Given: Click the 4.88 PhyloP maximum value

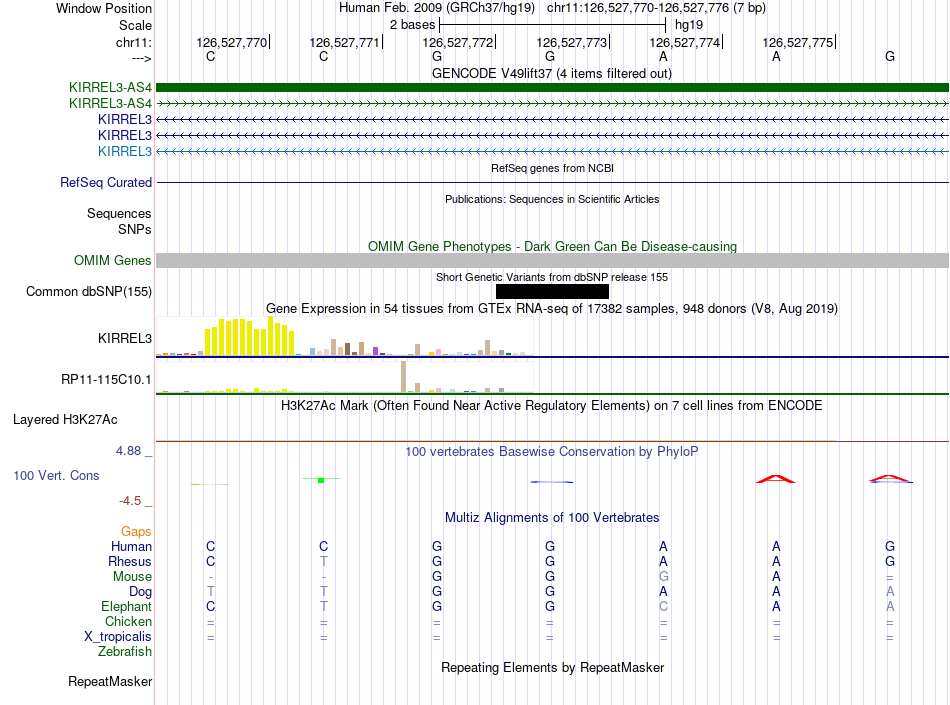Looking at the screenshot, I should click(128, 451).
